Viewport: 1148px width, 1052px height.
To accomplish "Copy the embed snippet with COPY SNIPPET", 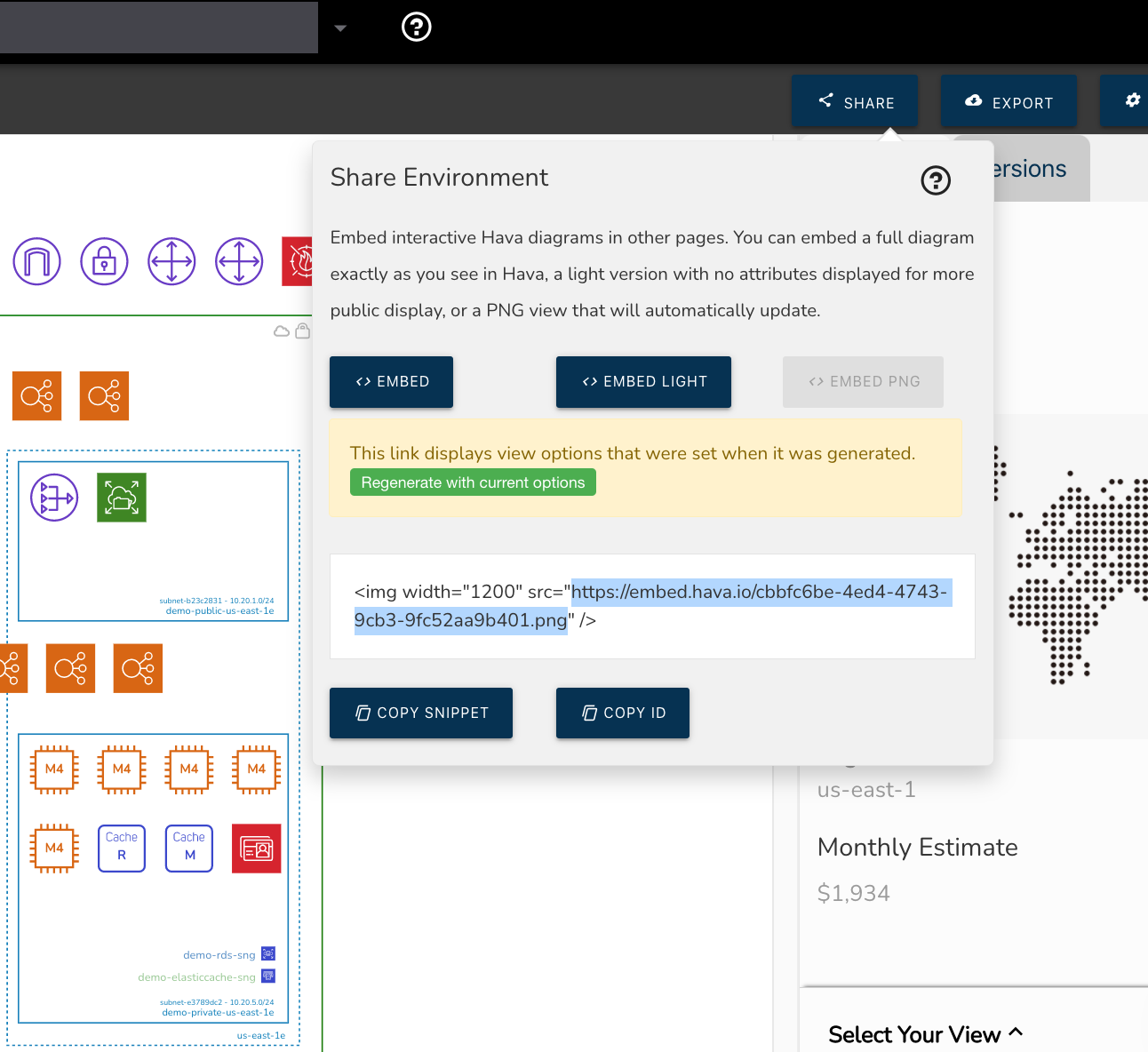I will pyautogui.click(x=420, y=713).
